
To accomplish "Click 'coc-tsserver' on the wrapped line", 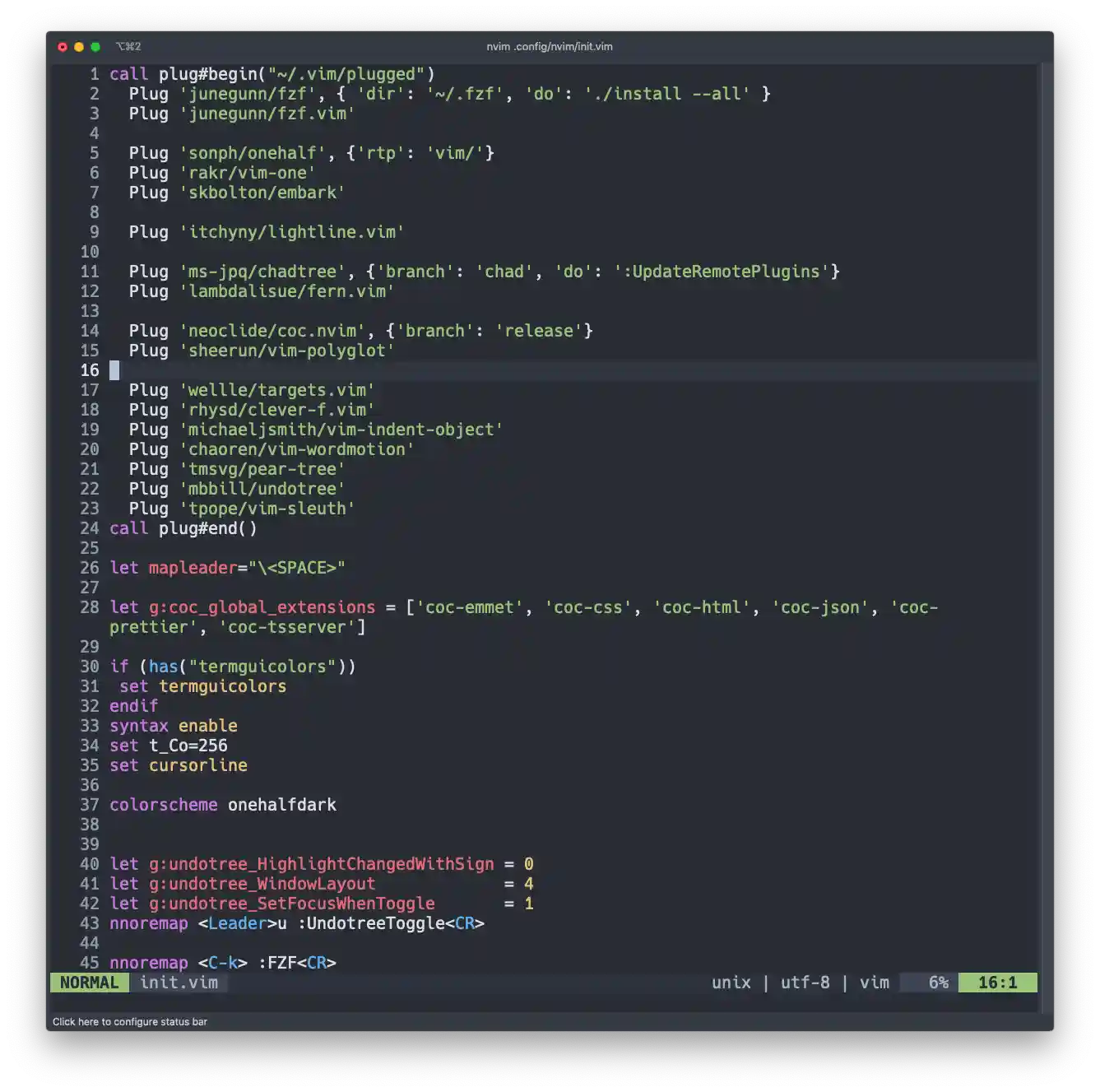I will pos(287,627).
